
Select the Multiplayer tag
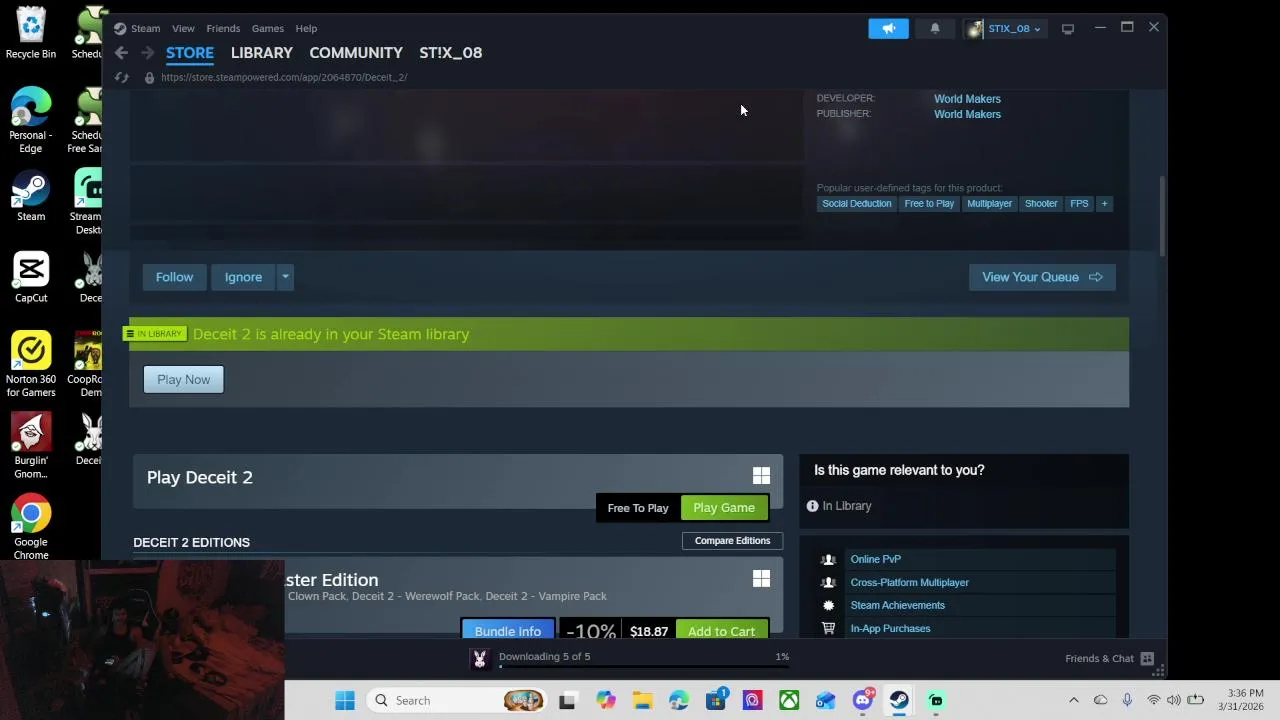point(989,203)
